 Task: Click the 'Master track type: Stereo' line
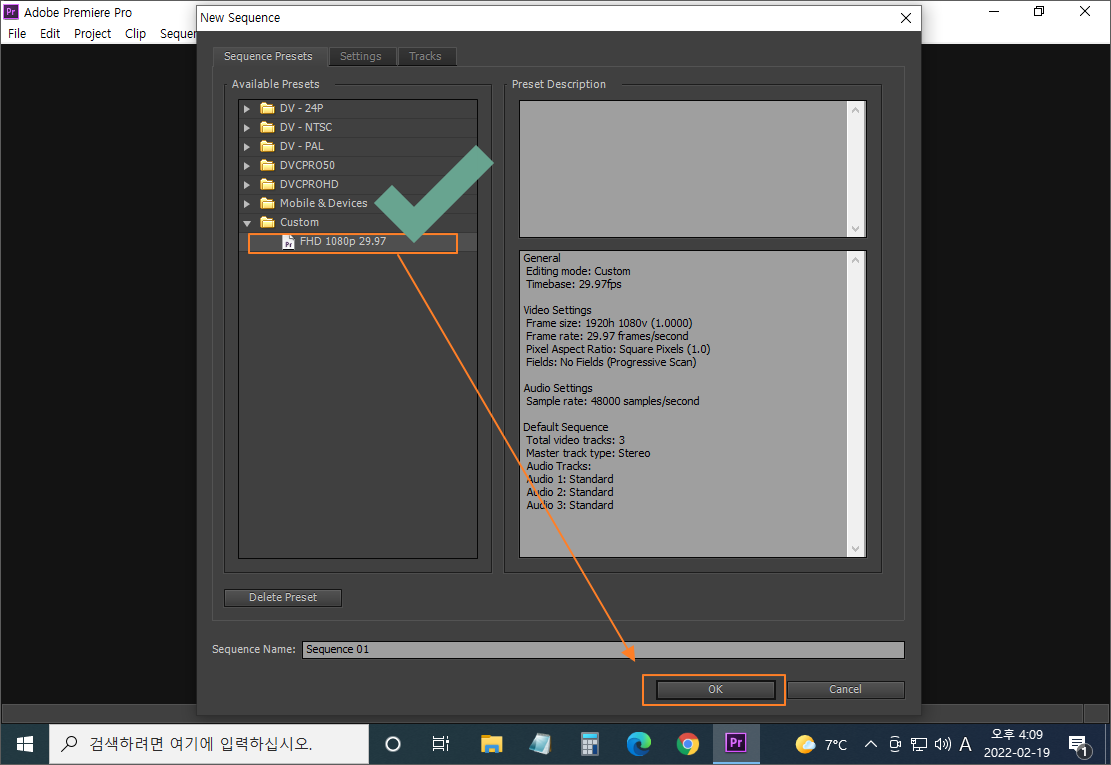click(587, 453)
